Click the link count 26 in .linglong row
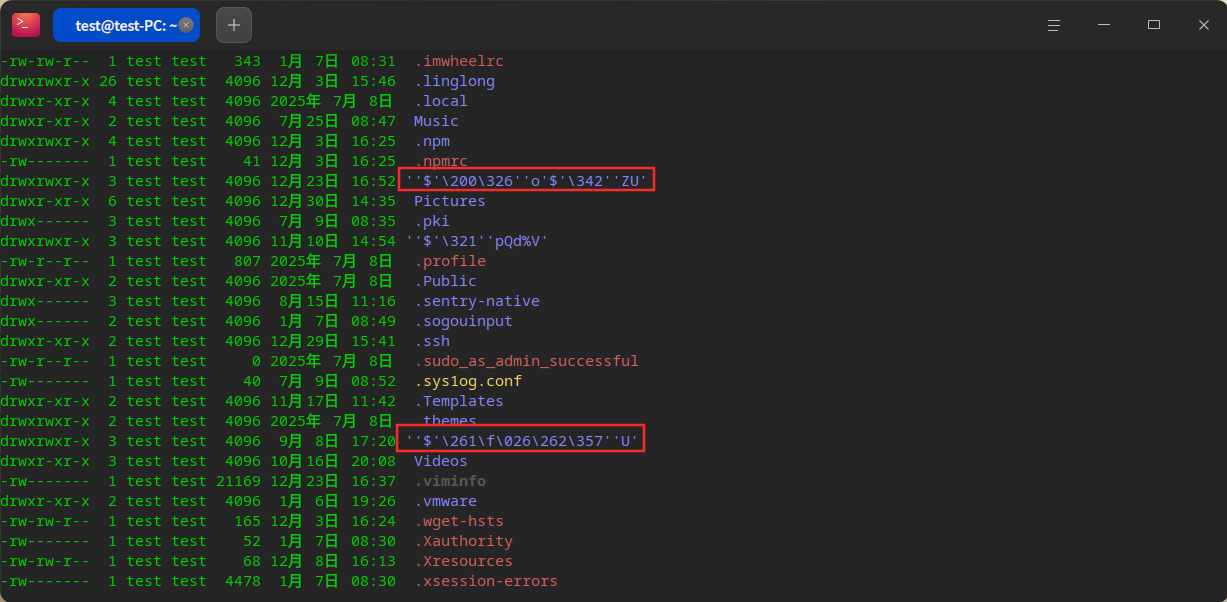This screenshot has height=602, width=1227. pyautogui.click(x=108, y=81)
